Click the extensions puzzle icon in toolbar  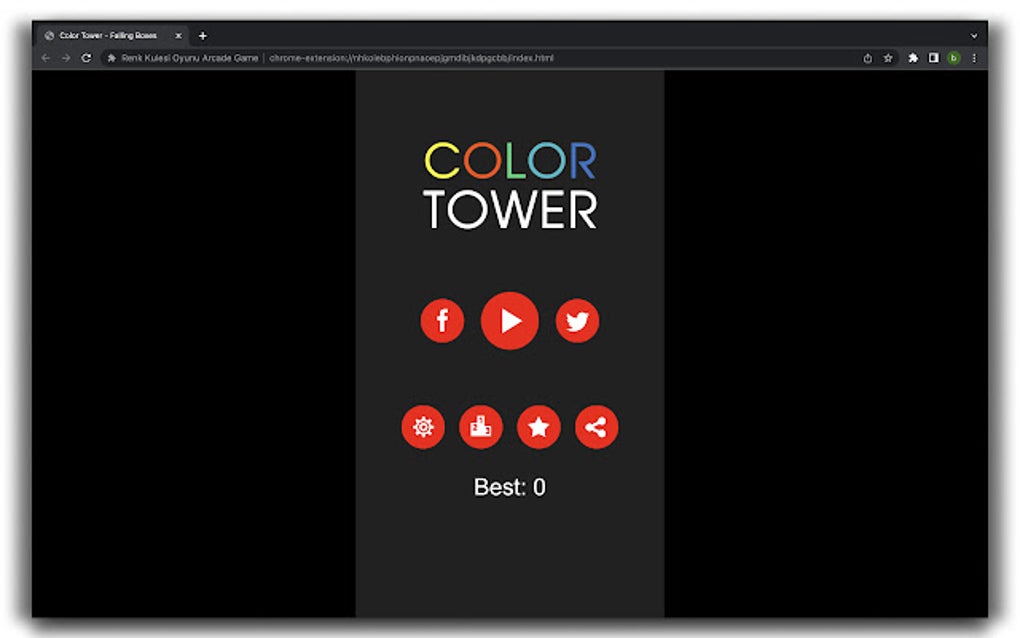(x=913, y=58)
